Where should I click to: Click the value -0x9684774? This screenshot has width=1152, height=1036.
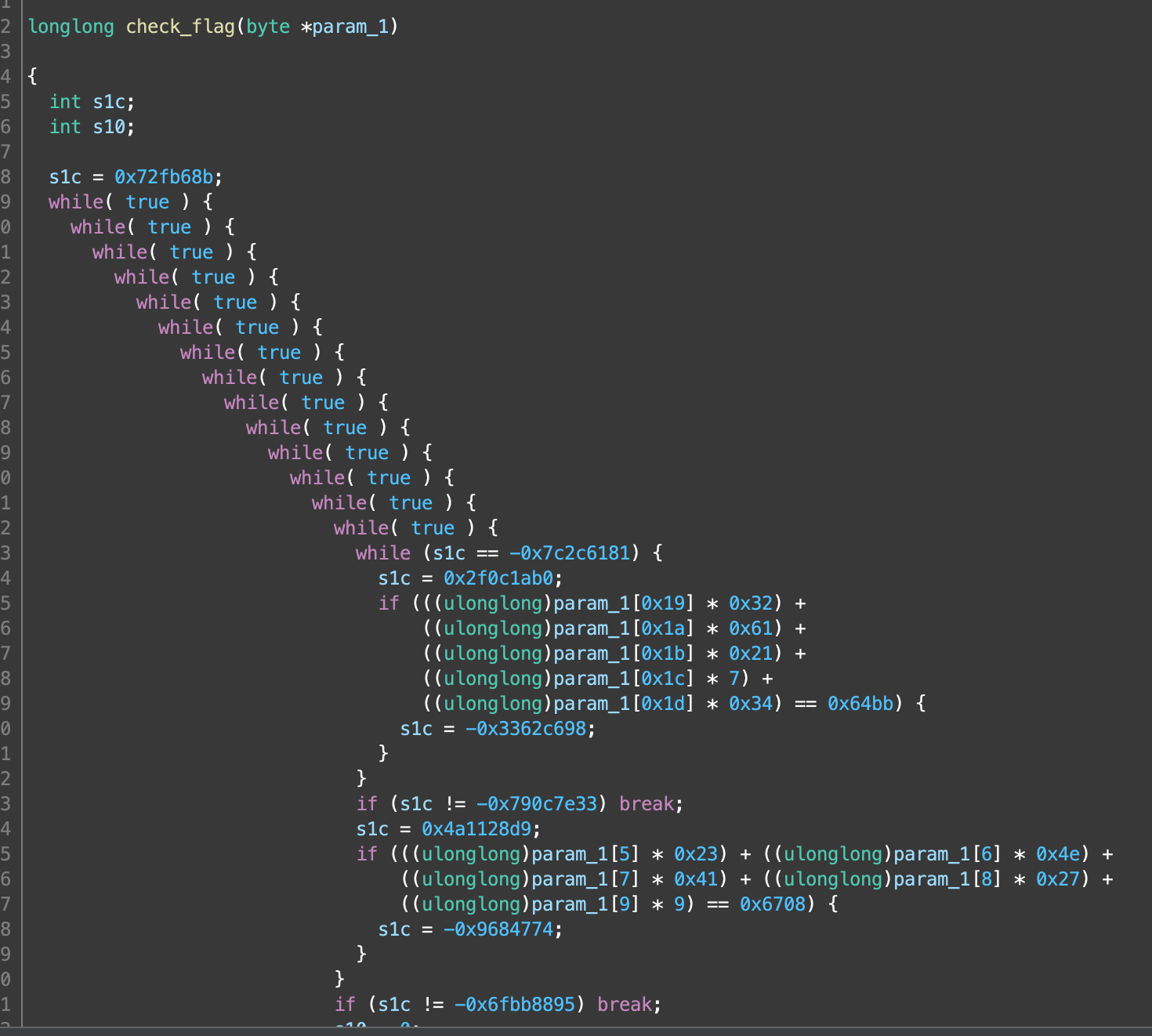[498, 929]
